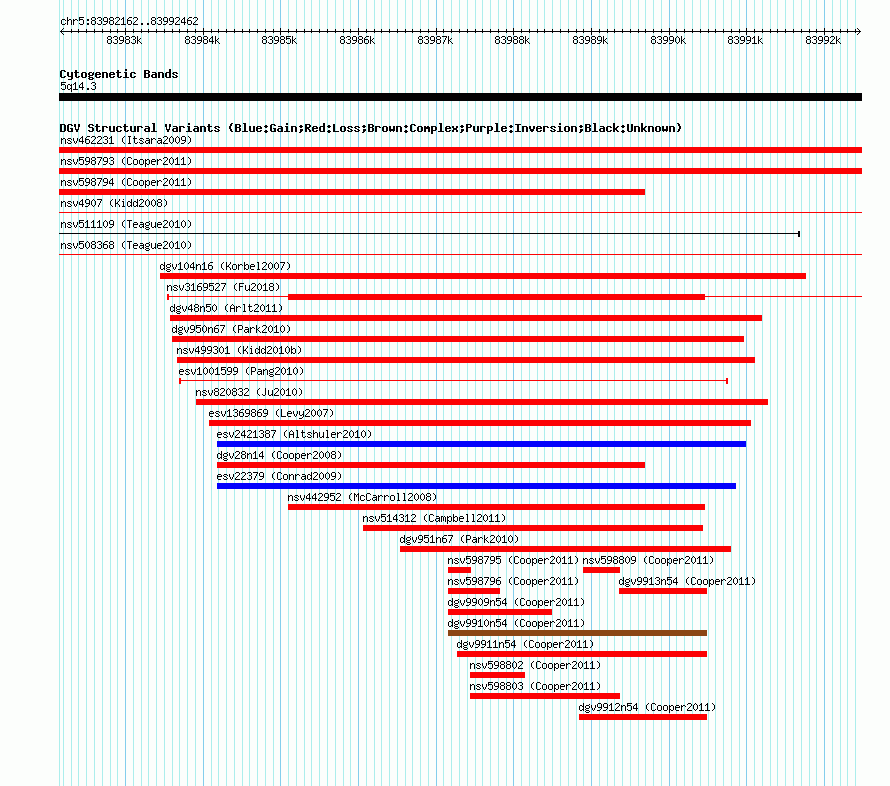Click esv1001599 (Pang2010) label
This screenshot has height=786, width=890.
click(x=241, y=371)
